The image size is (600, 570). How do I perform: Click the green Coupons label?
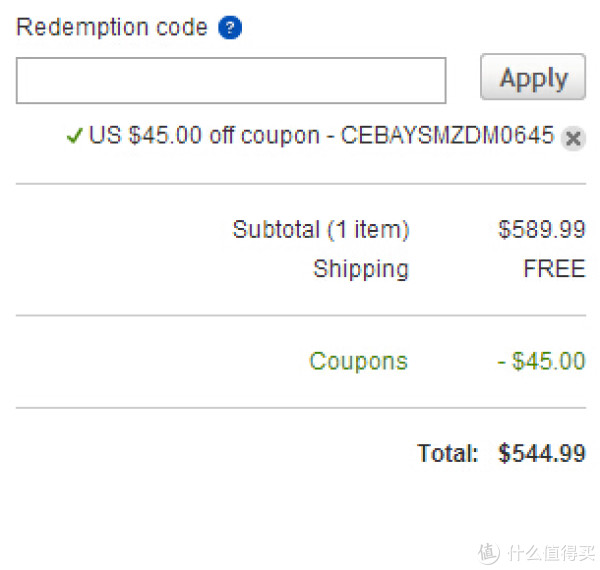click(x=359, y=362)
